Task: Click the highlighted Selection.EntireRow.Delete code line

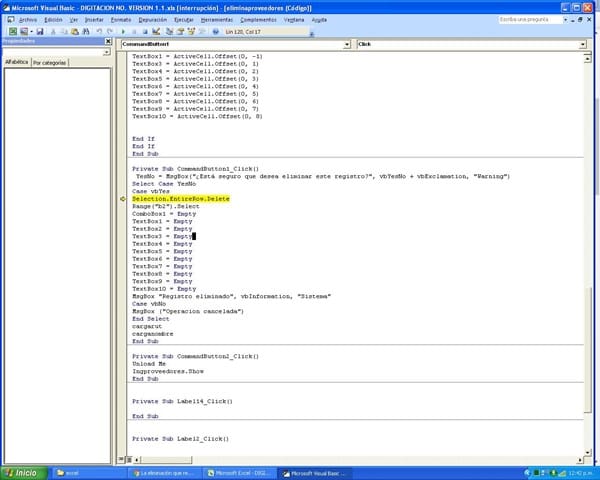Action: coord(172,199)
